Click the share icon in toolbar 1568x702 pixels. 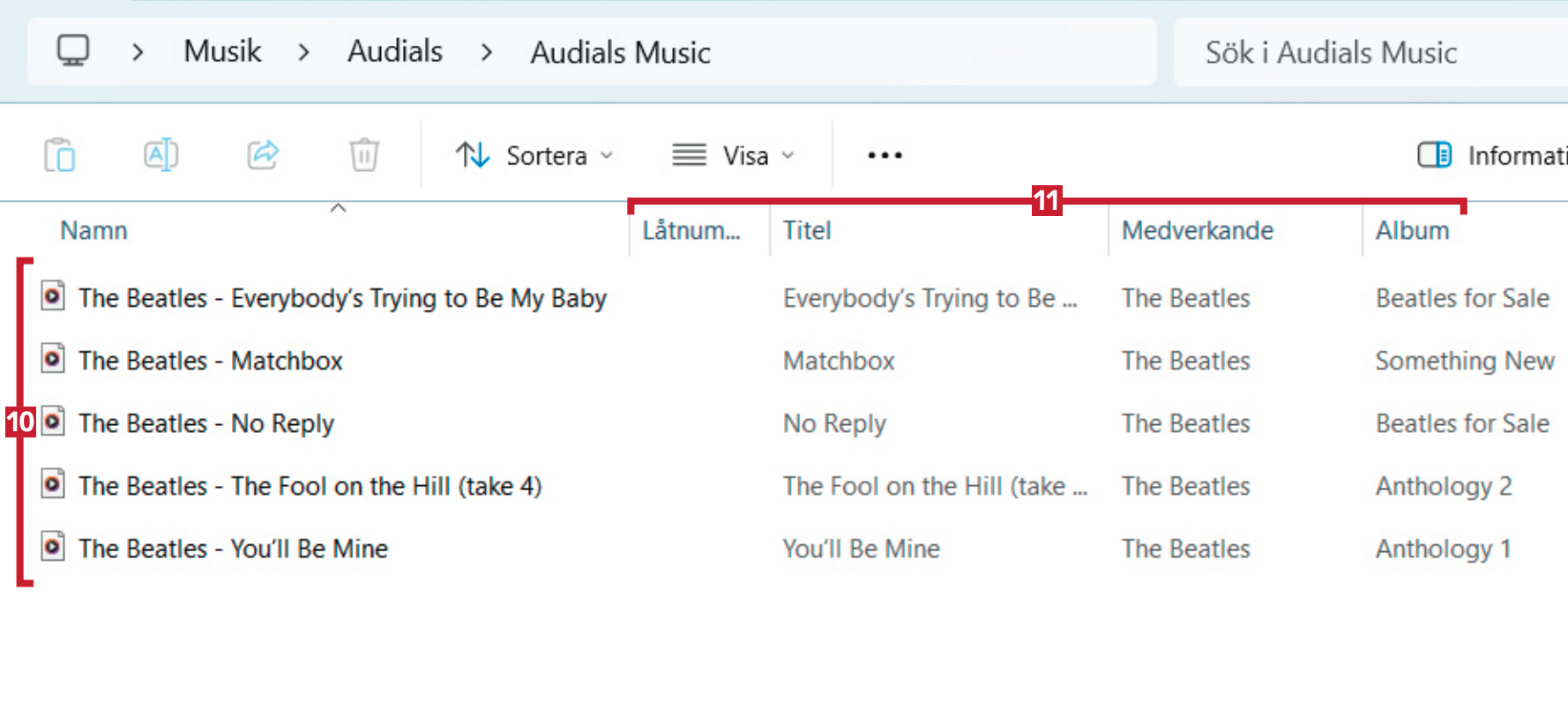[263, 155]
